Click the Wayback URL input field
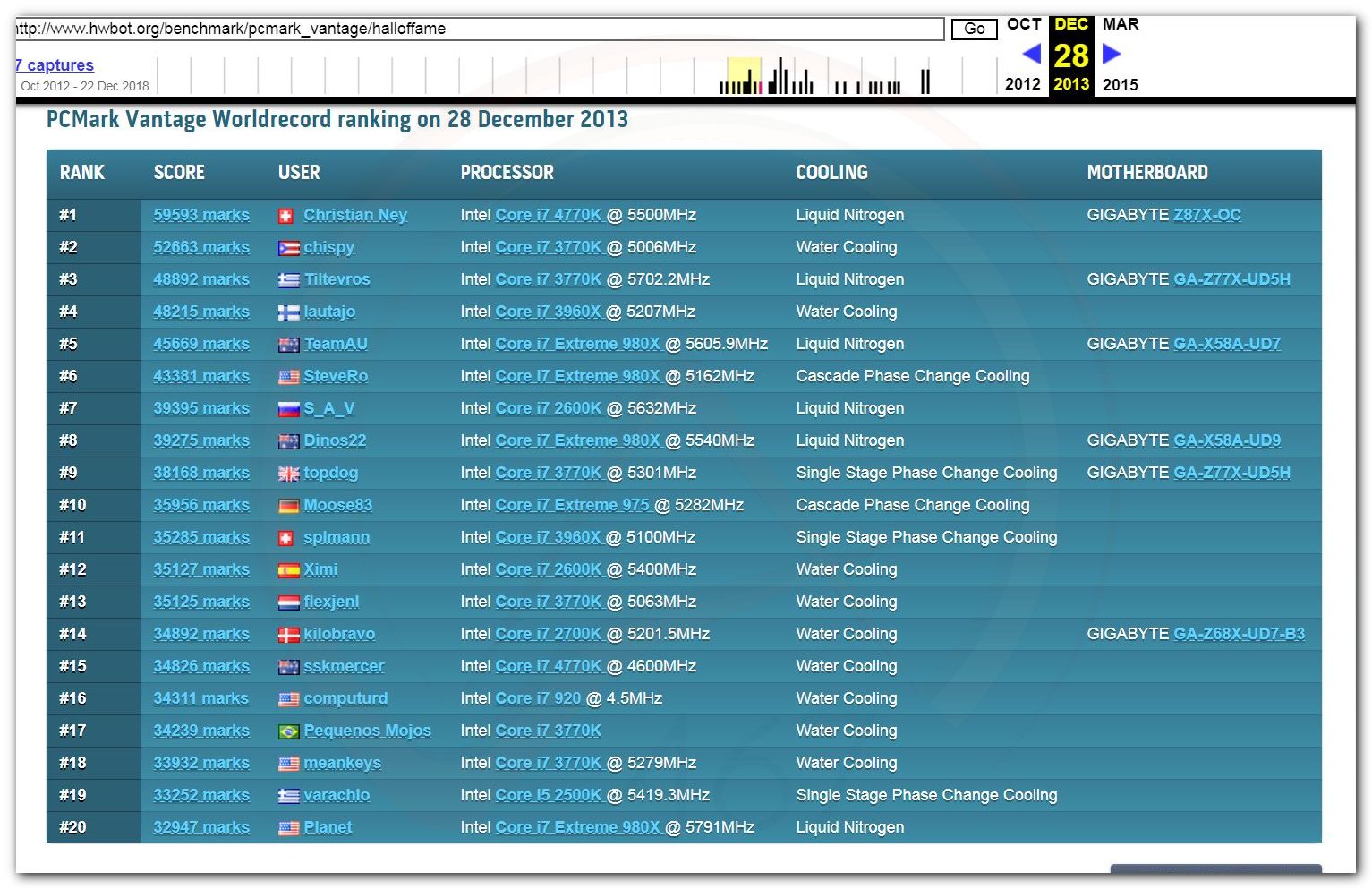Viewport: 1372px width, 889px height. coord(479,29)
